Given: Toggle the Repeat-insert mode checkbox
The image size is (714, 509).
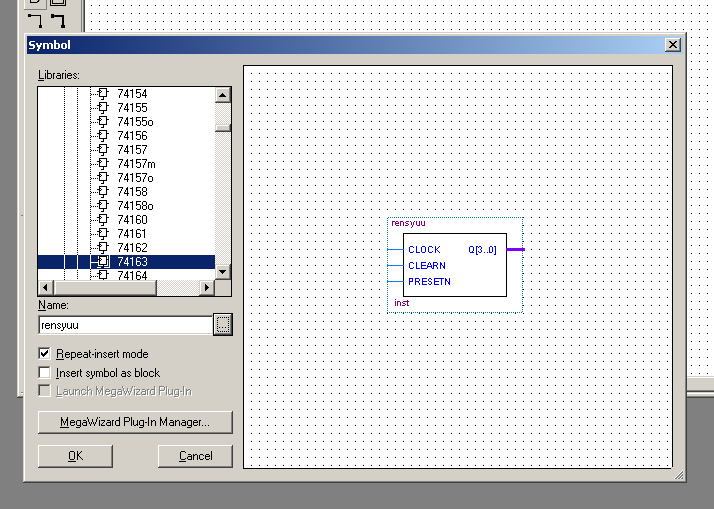Looking at the screenshot, I should click(44, 354).
